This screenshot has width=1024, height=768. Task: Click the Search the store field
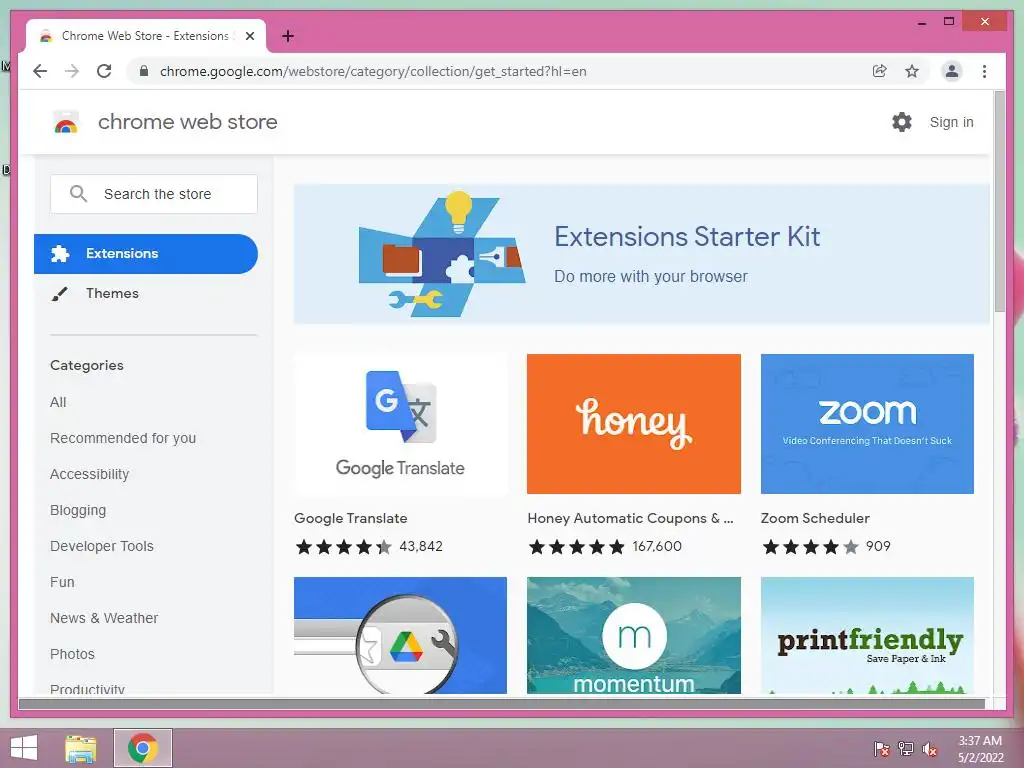click(153, 194)
